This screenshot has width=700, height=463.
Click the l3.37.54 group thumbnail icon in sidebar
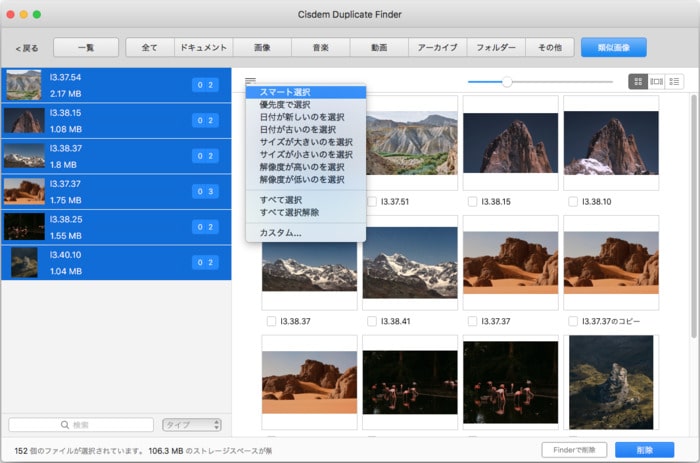tap(23, 85)
